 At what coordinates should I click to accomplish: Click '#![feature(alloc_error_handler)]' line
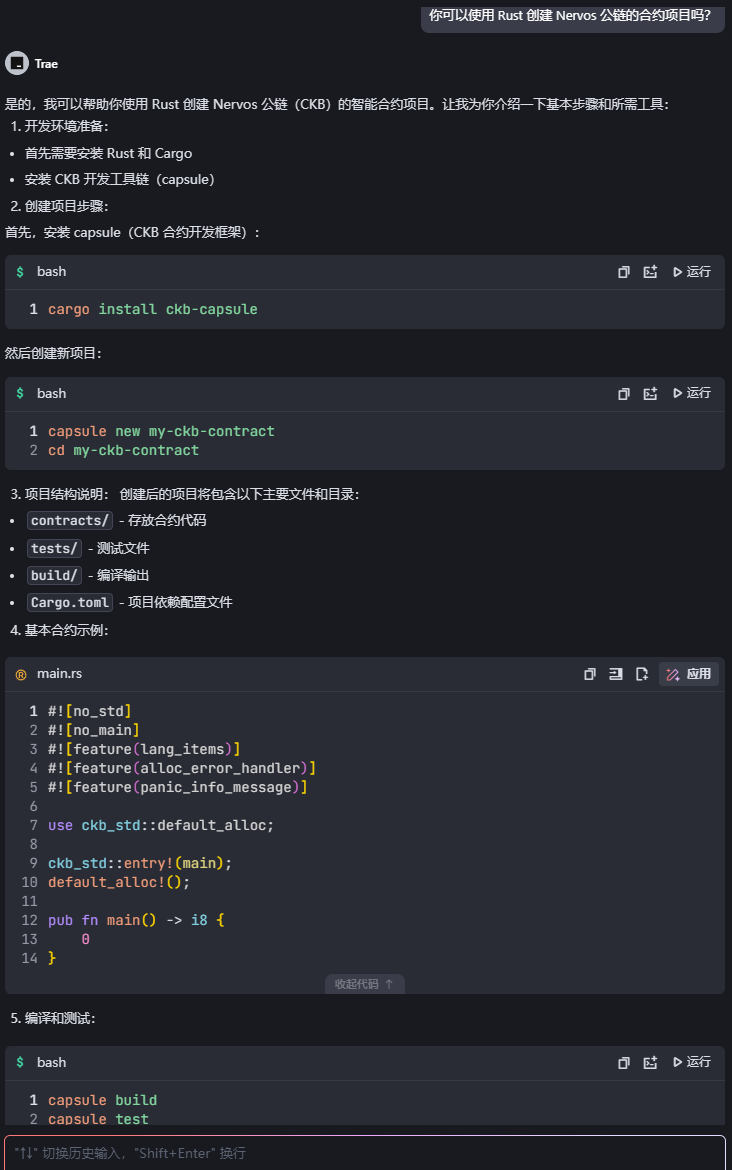(181, 768)
